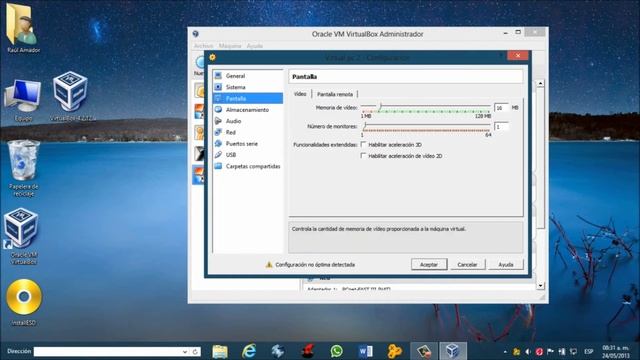Image resolution: width=640 pixels, height=360 pixels.
Task: Launch Internet Explorer from the taskbar
Action: click(x=249, y=351)
